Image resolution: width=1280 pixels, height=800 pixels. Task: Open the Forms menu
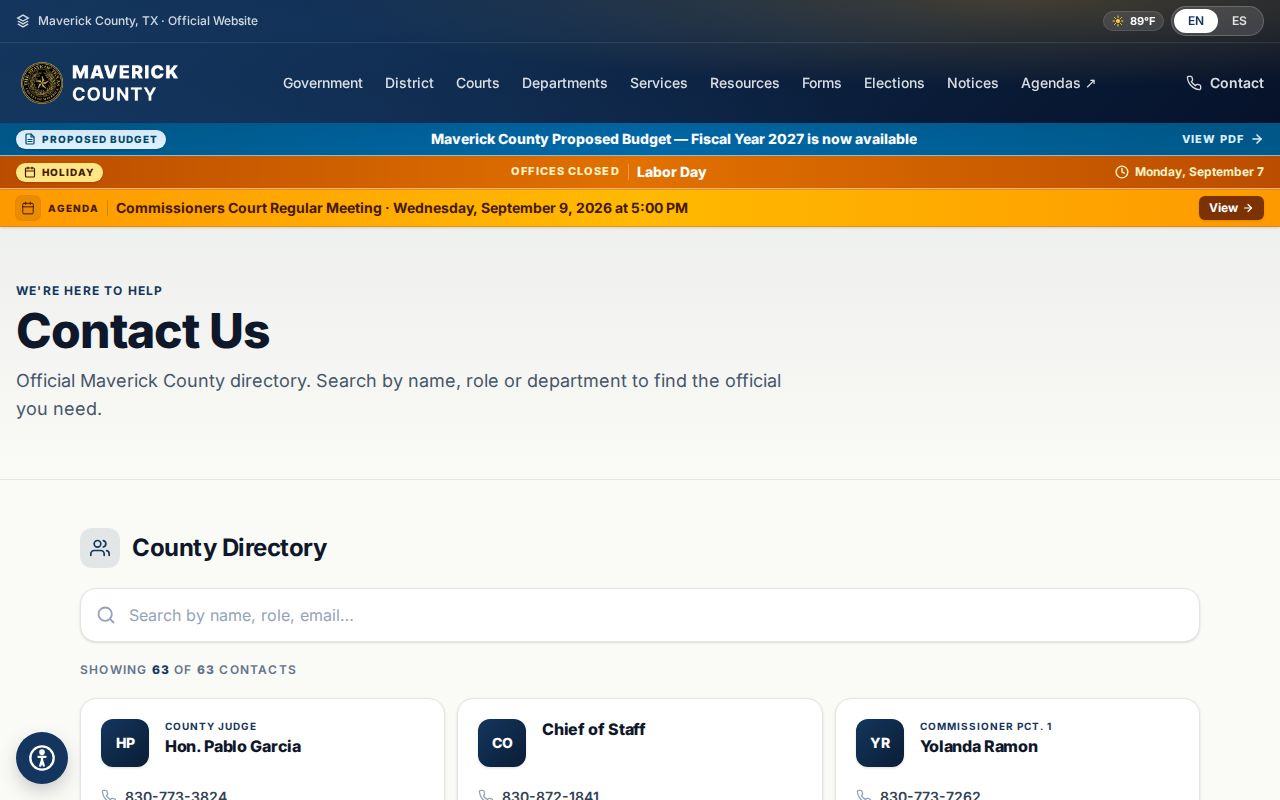[822, 83]
